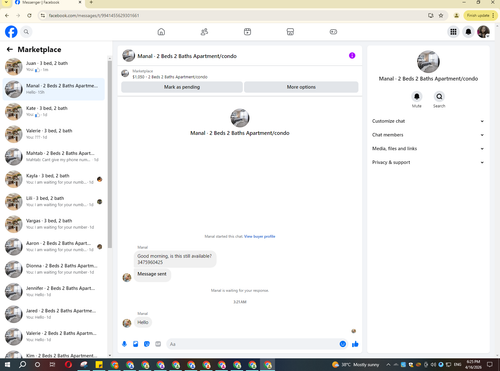Choose a sticker from the composer
The height and width of the screenshot is (371, 500).
(x=147, y=344)
